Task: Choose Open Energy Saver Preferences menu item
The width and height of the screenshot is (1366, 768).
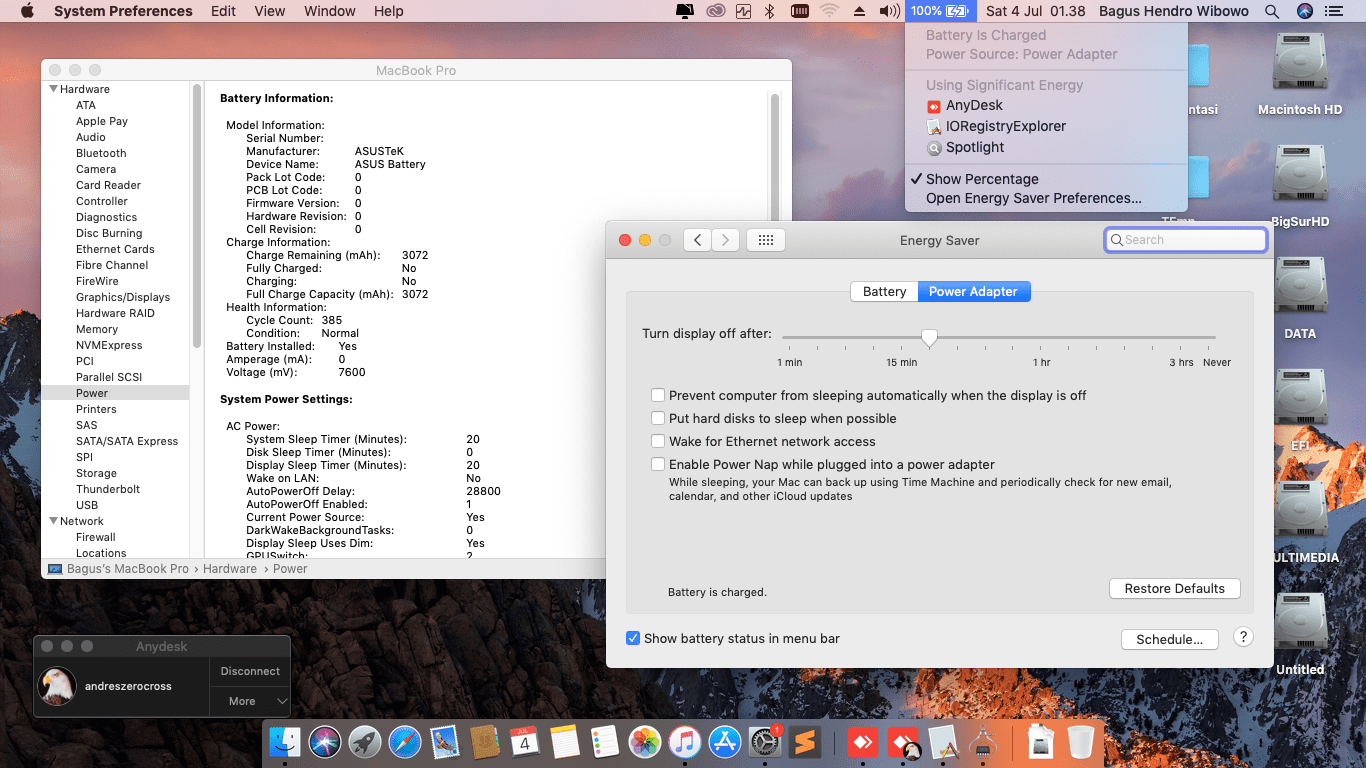Action: (1046, 198)
